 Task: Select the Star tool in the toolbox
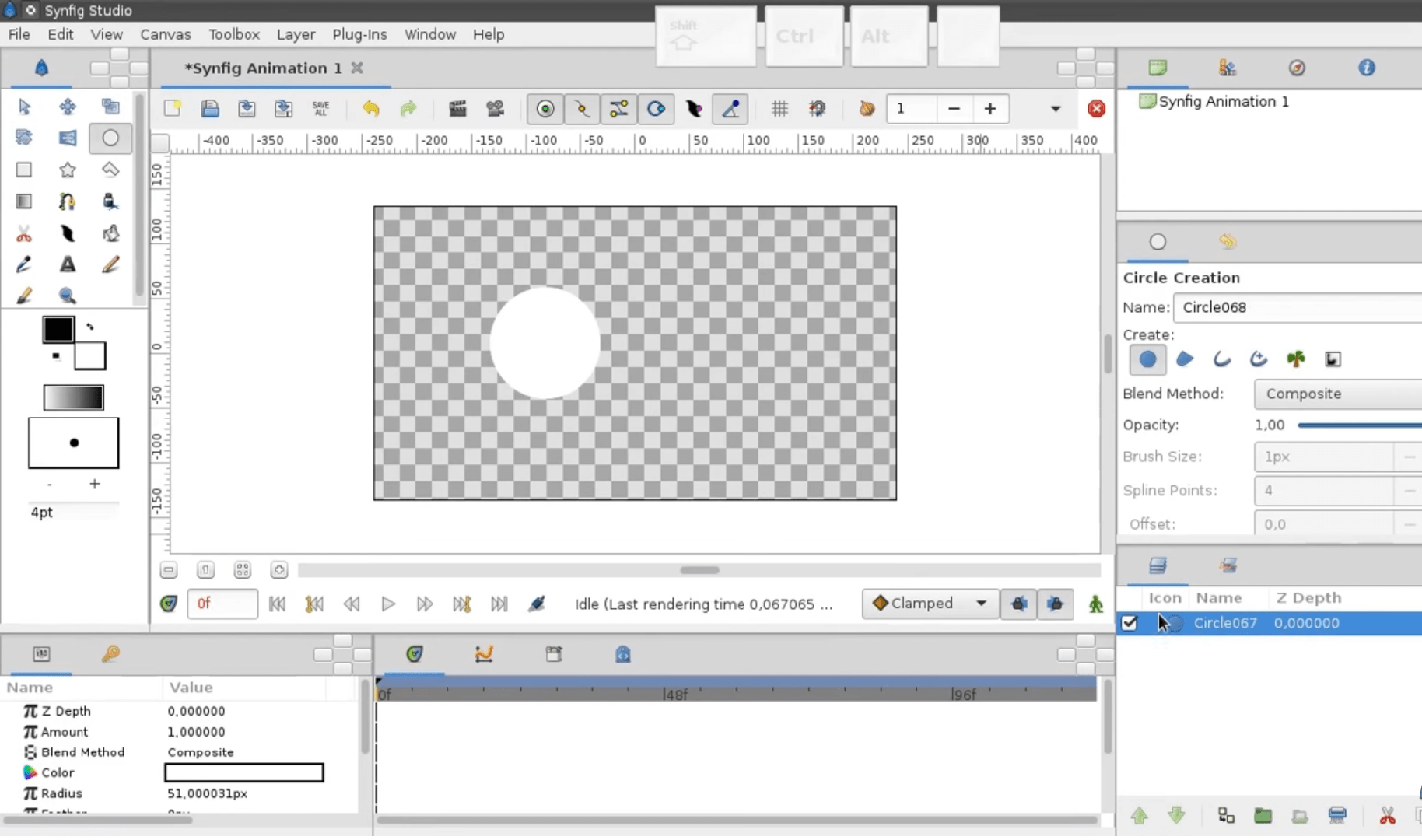coord(68,170)
